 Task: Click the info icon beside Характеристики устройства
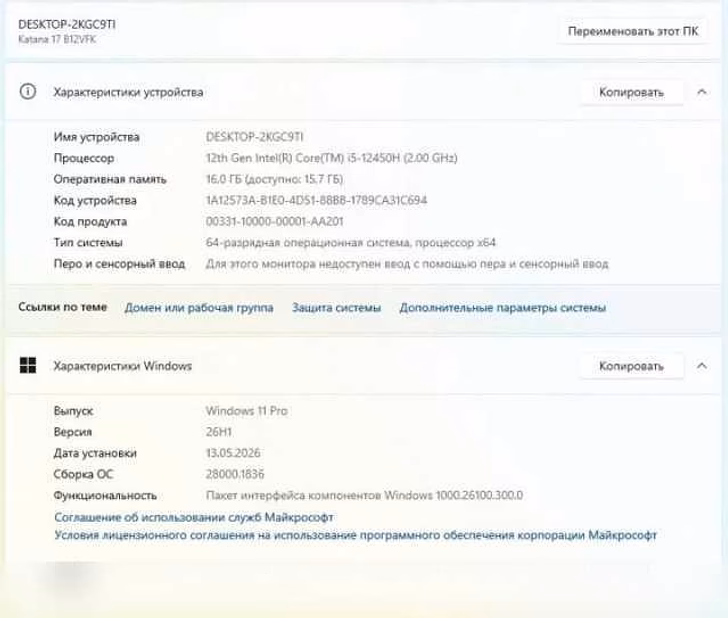click(28, 91)
